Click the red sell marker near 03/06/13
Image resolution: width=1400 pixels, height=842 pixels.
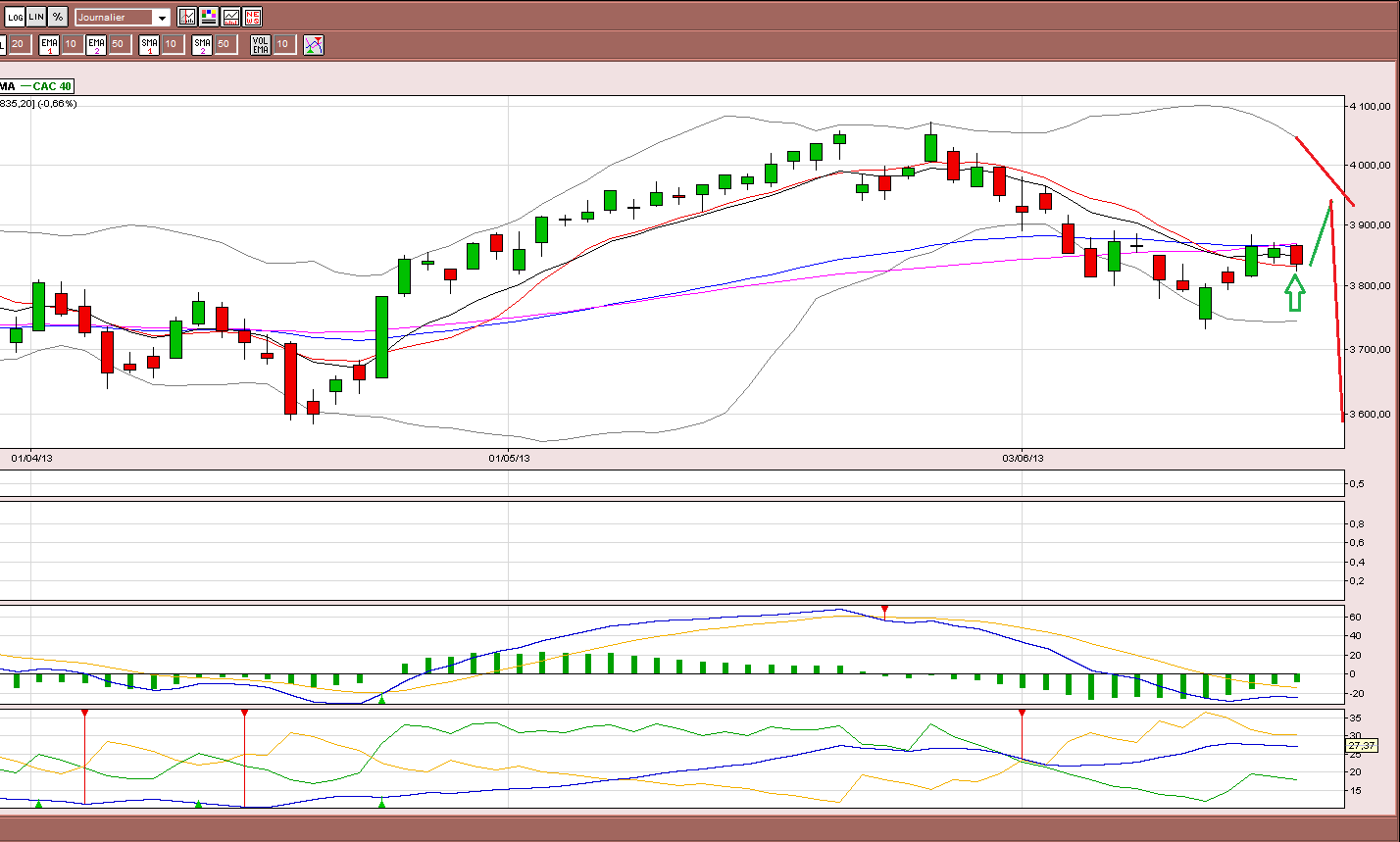click(x=1022, y=713)
